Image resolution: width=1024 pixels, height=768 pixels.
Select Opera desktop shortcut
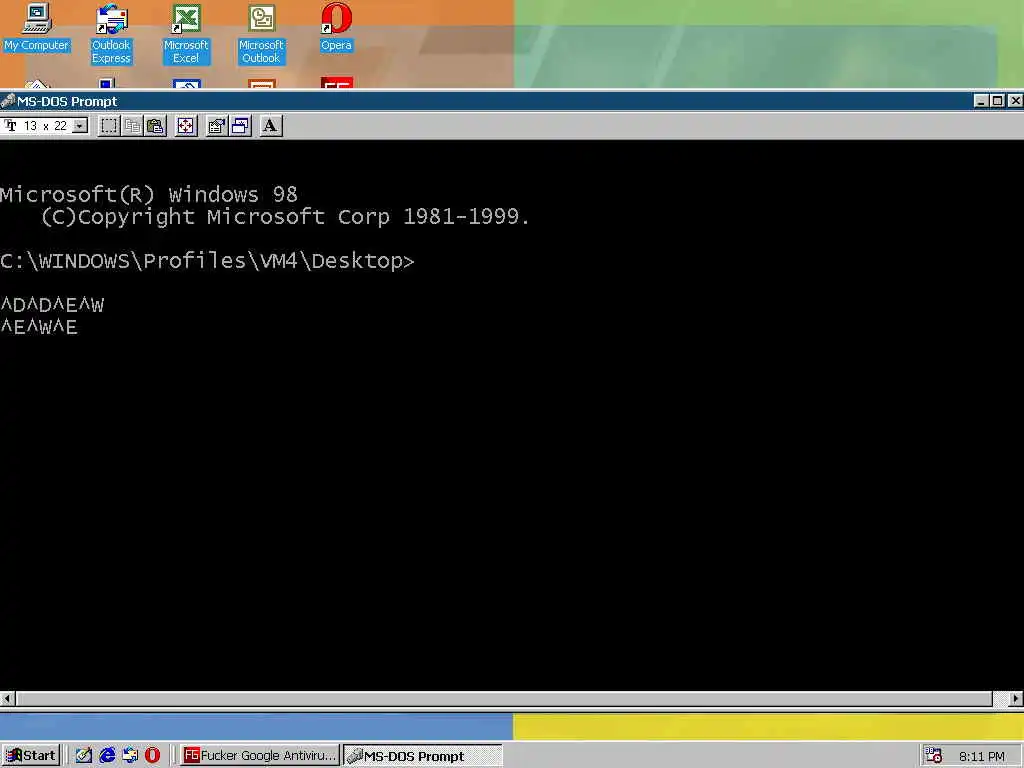336,27
